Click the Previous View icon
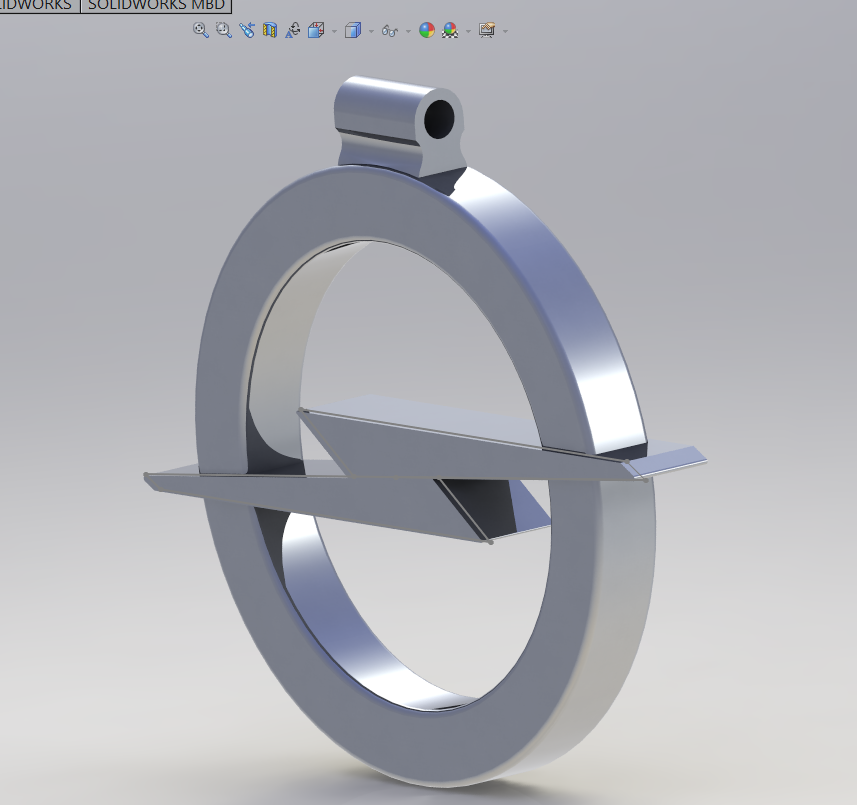The width and height of the screenshot is (857, 805). pos(247,30)
